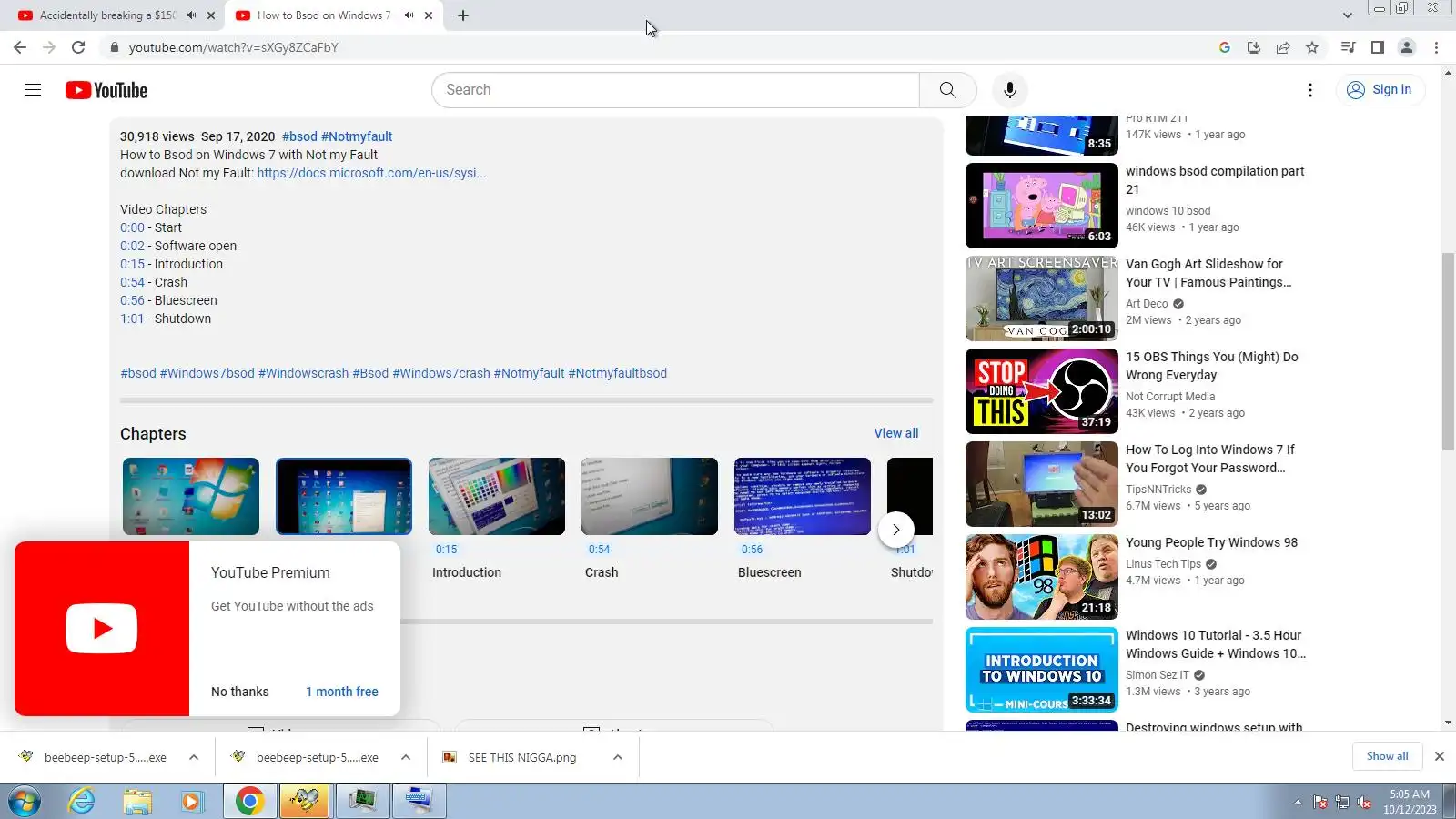Open '15 OBS Things You (Might) Do Wrong' video
Image resolution: width=1456 pixels, height=819 pixels.
(1042, 391)
